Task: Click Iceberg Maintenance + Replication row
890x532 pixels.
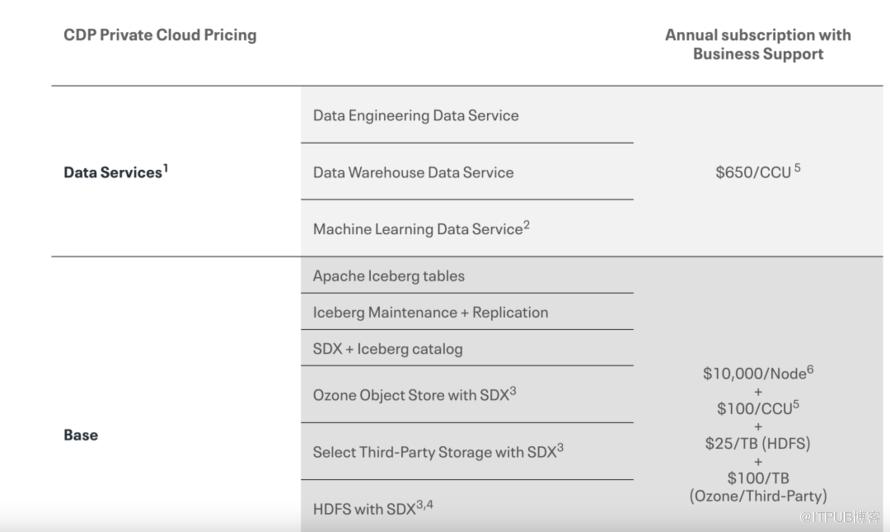Action: click(x=430, y=312)
